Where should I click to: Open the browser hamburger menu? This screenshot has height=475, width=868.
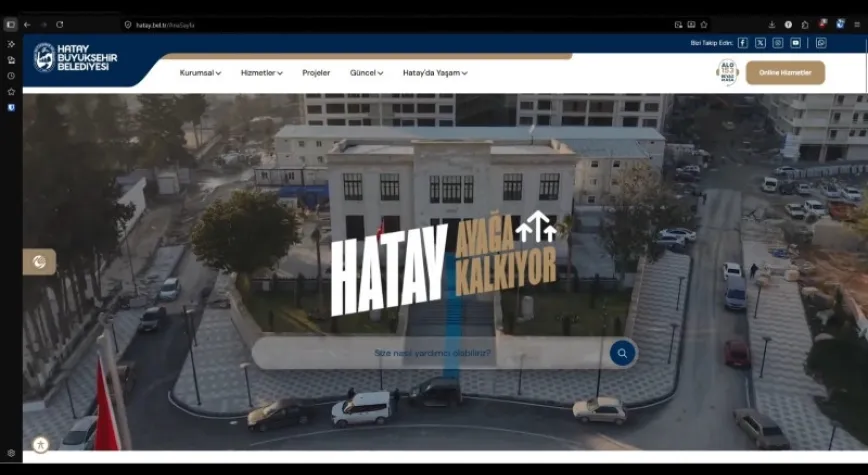pyautogui.click(x=857, y=25)
